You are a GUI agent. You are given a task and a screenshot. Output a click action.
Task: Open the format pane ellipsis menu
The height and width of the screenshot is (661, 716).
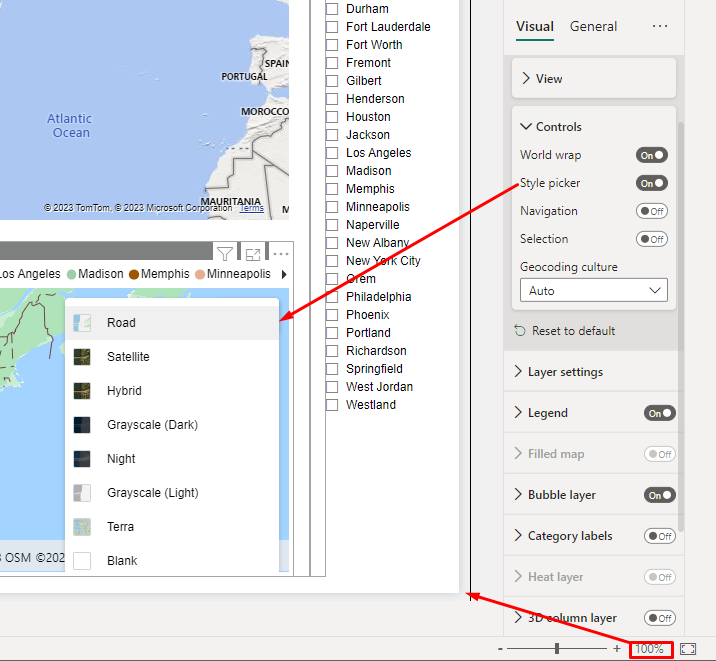[660, 26]
